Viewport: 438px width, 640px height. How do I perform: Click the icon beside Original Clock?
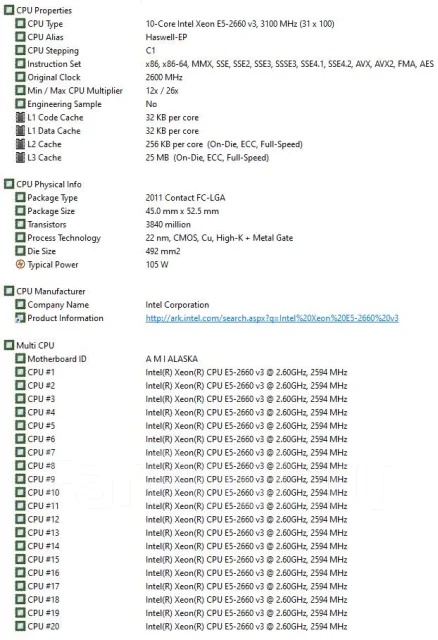click(x=20, y=77)
